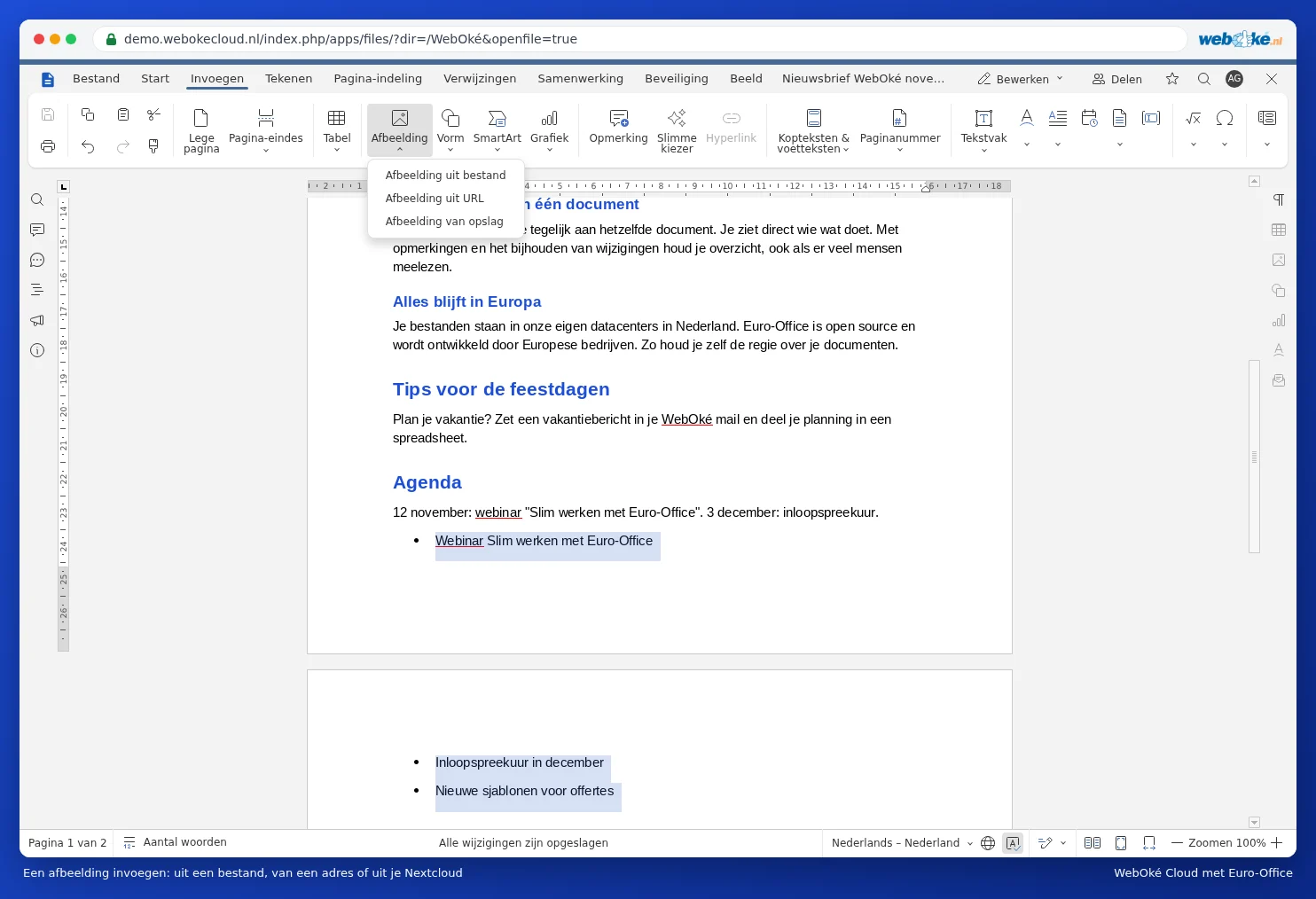
Task: Click Aantal woorden in status bar
Action: [175, 843]
